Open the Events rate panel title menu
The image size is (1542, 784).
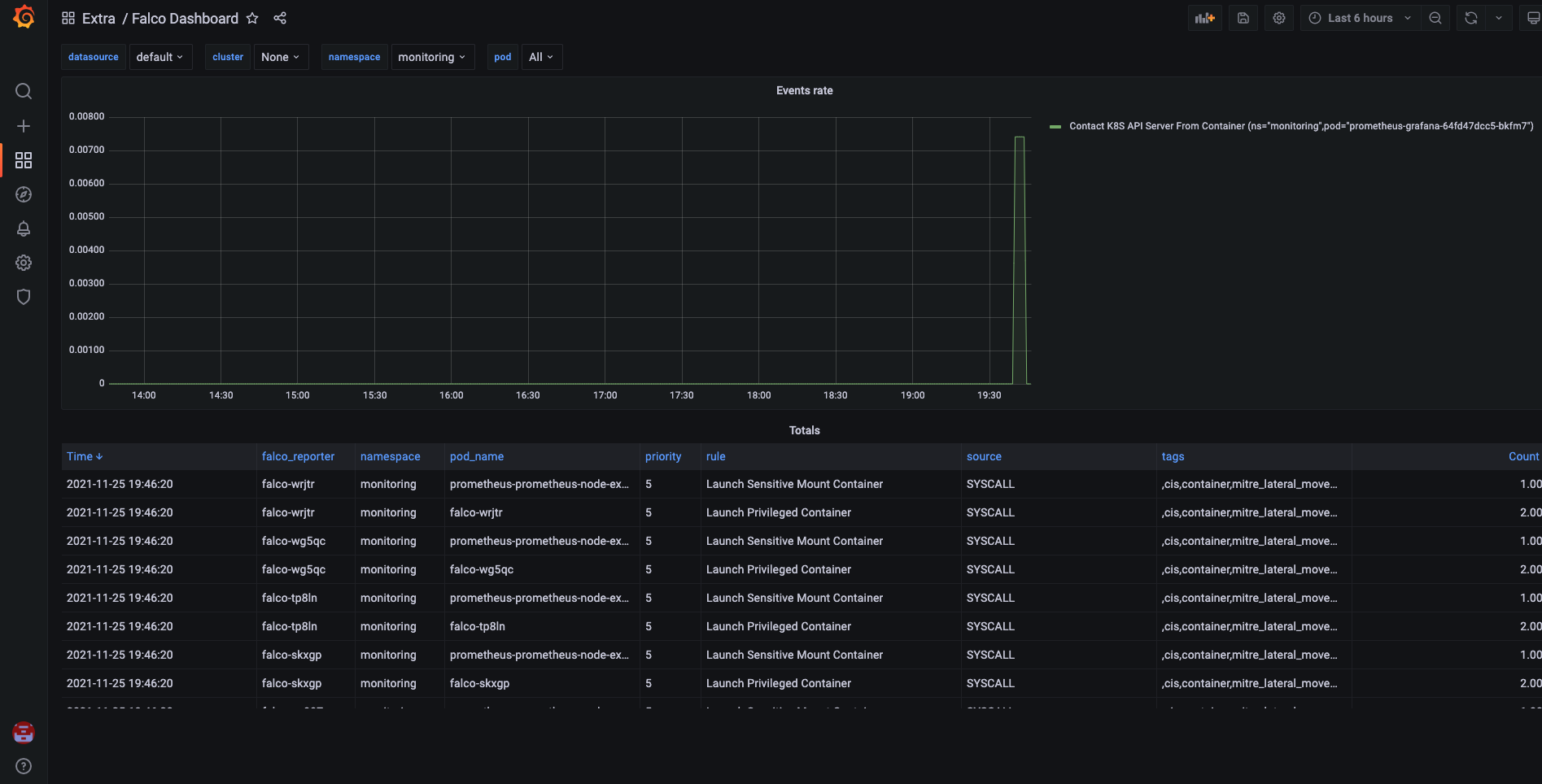click(x=804, y=90)
